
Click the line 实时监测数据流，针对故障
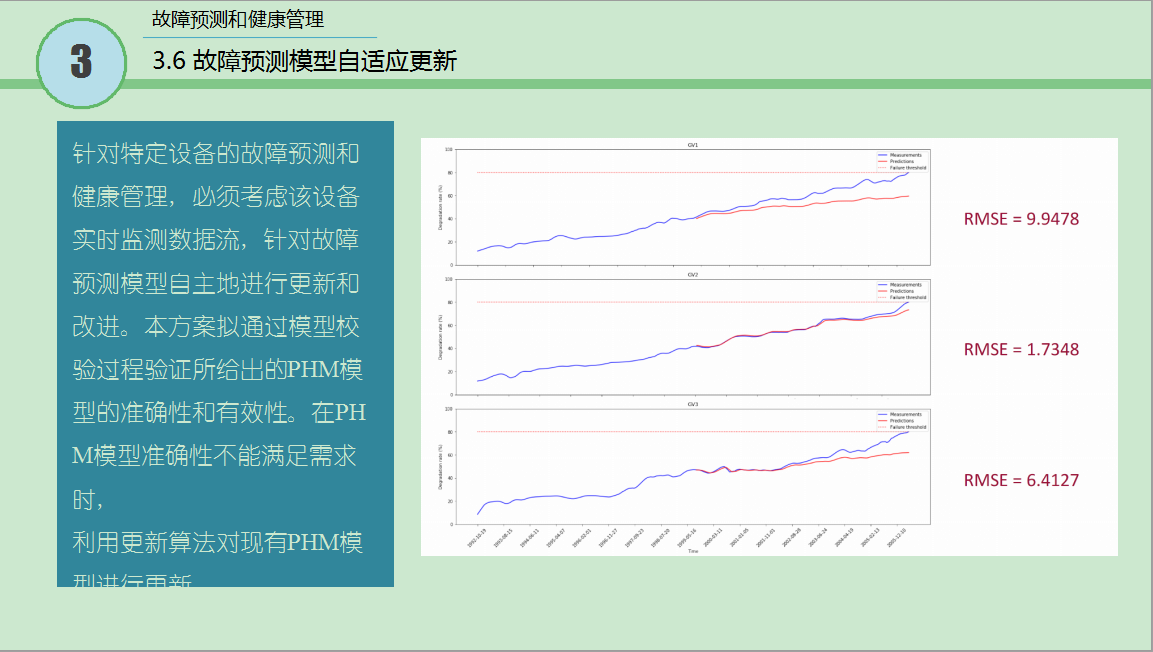coord(215,240)
